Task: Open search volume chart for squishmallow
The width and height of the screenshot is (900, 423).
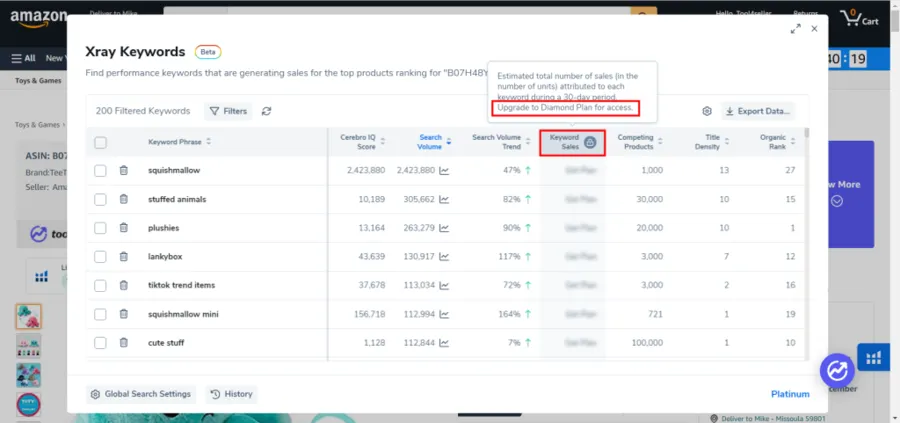Action: pos(444,170)
